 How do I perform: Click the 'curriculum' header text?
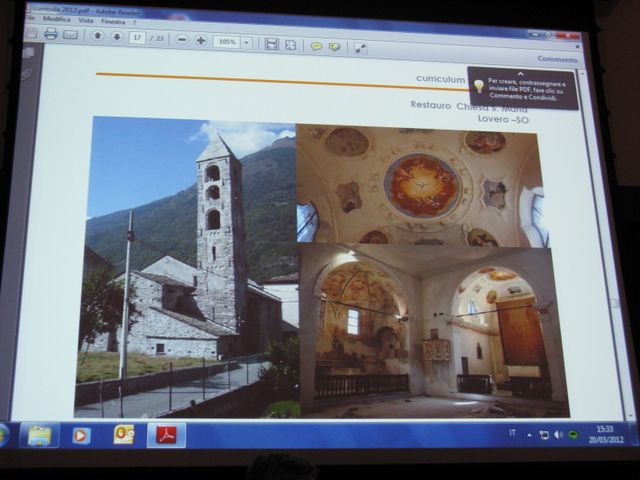click(440, 78)
